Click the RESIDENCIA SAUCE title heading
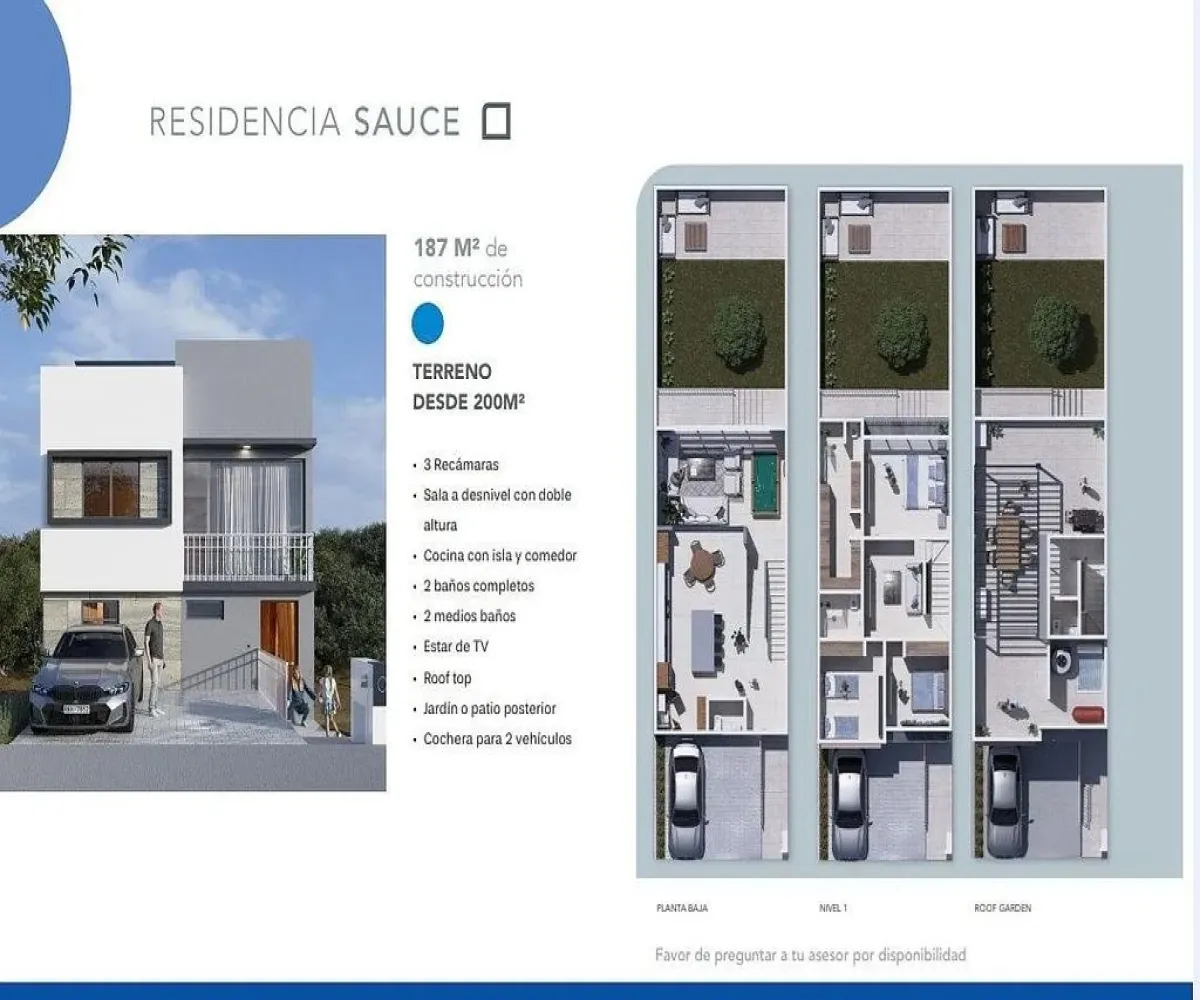The width and height of the screenshot is (1200, 1000). tap(300, 122)
